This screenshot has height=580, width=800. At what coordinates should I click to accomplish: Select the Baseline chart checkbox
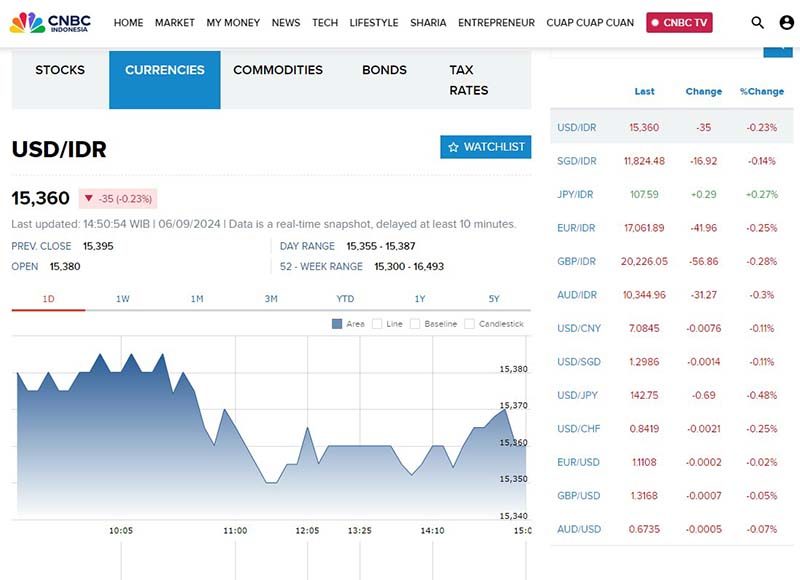[x=417, y=324]
